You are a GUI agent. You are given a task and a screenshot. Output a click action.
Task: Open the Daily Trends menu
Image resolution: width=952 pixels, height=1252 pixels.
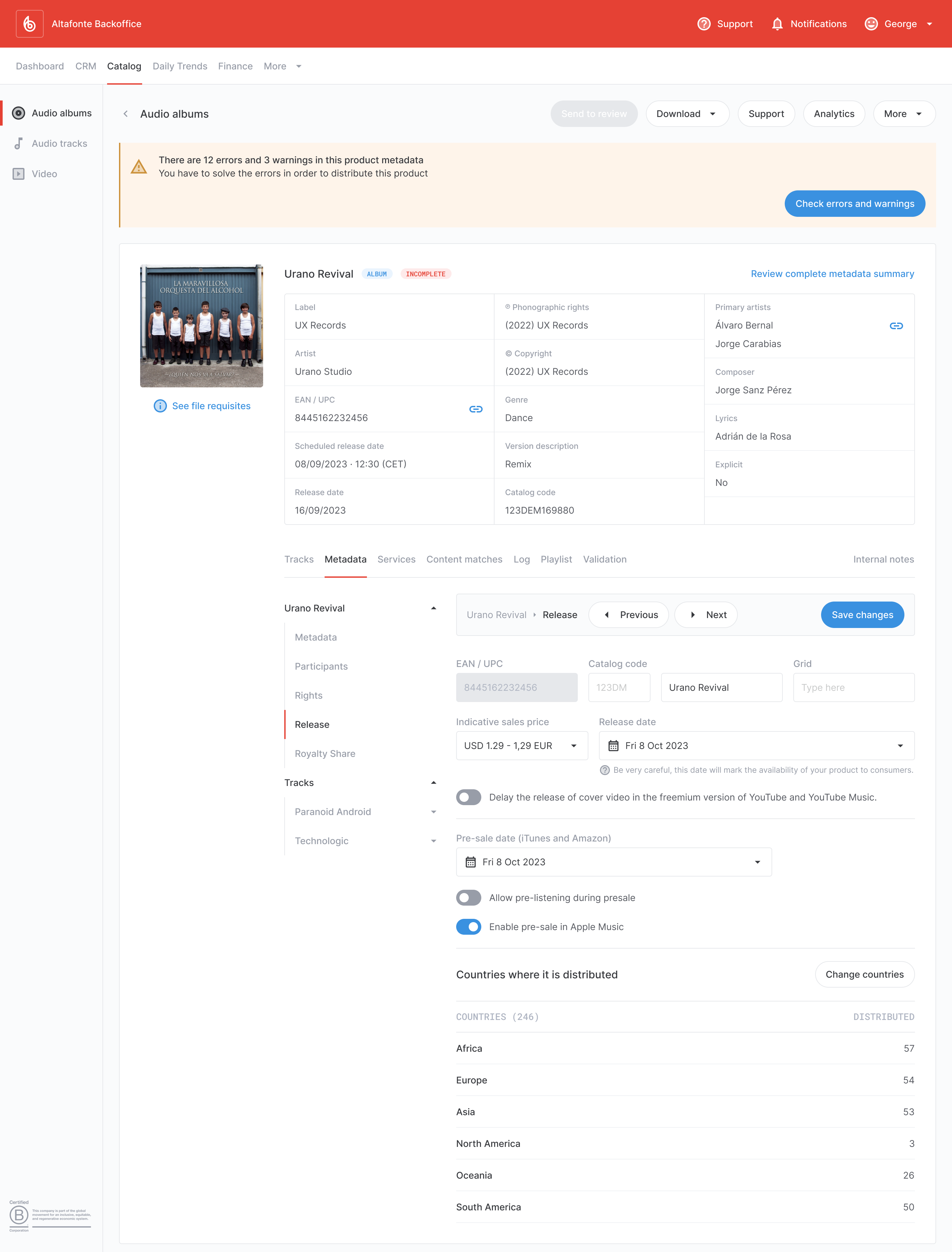coord(179,66)
